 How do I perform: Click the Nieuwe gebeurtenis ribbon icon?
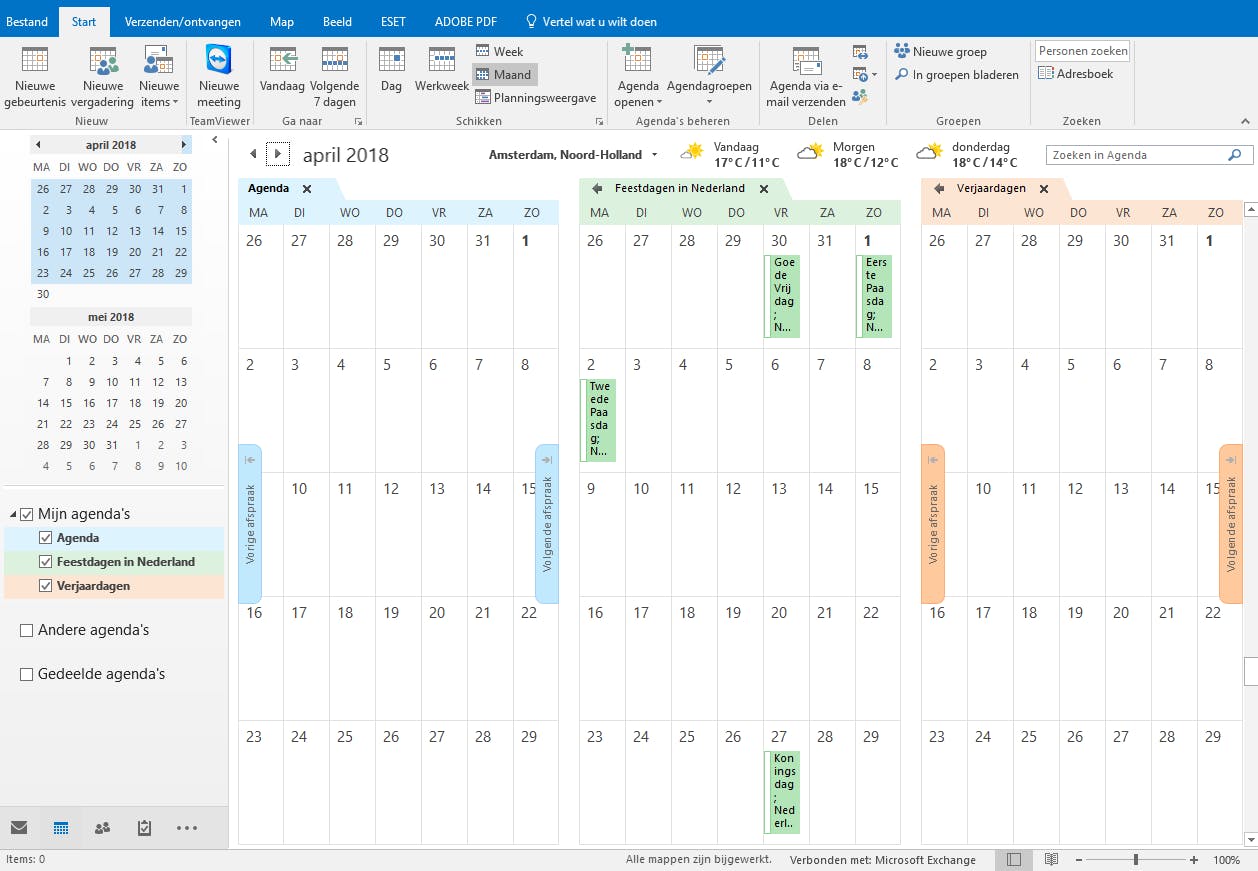point(36,78)
